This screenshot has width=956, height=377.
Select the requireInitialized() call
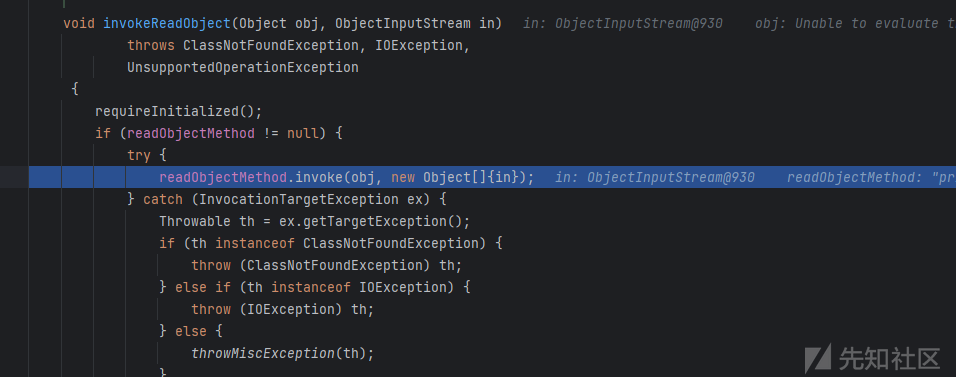[x=178, y=112]
